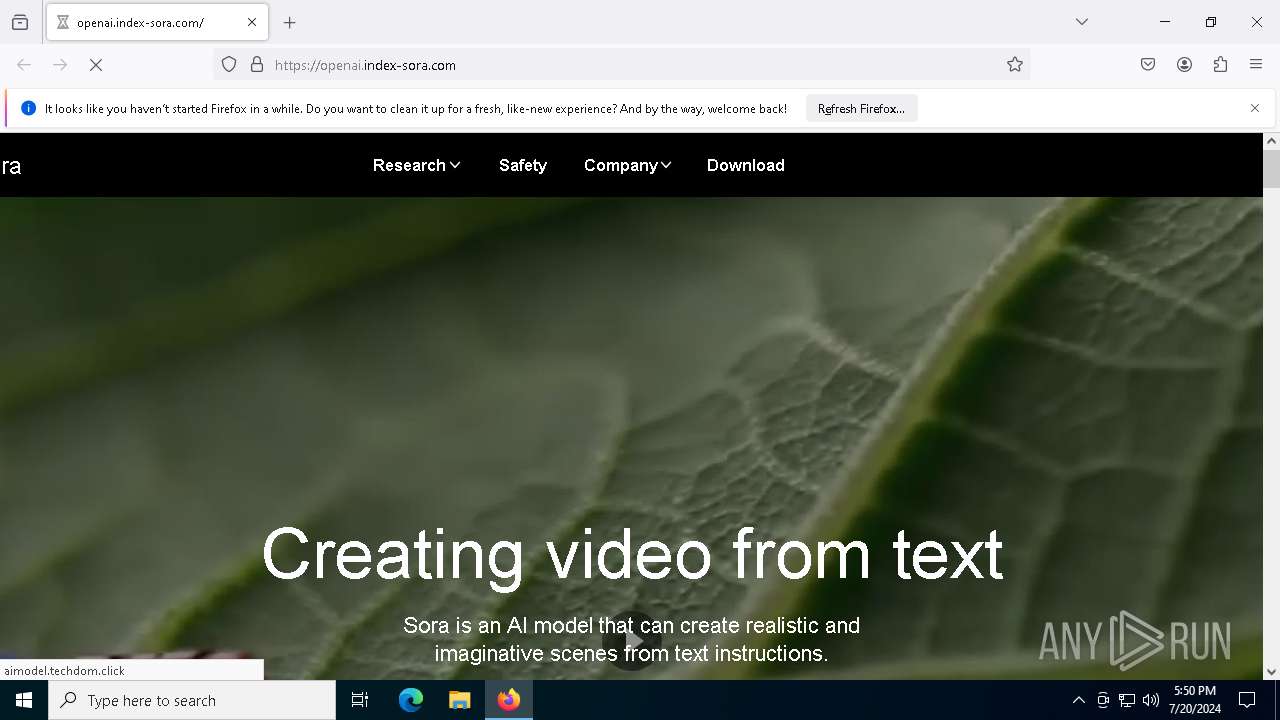Open File Explorer from taskbar

click(x=460, y=700)
